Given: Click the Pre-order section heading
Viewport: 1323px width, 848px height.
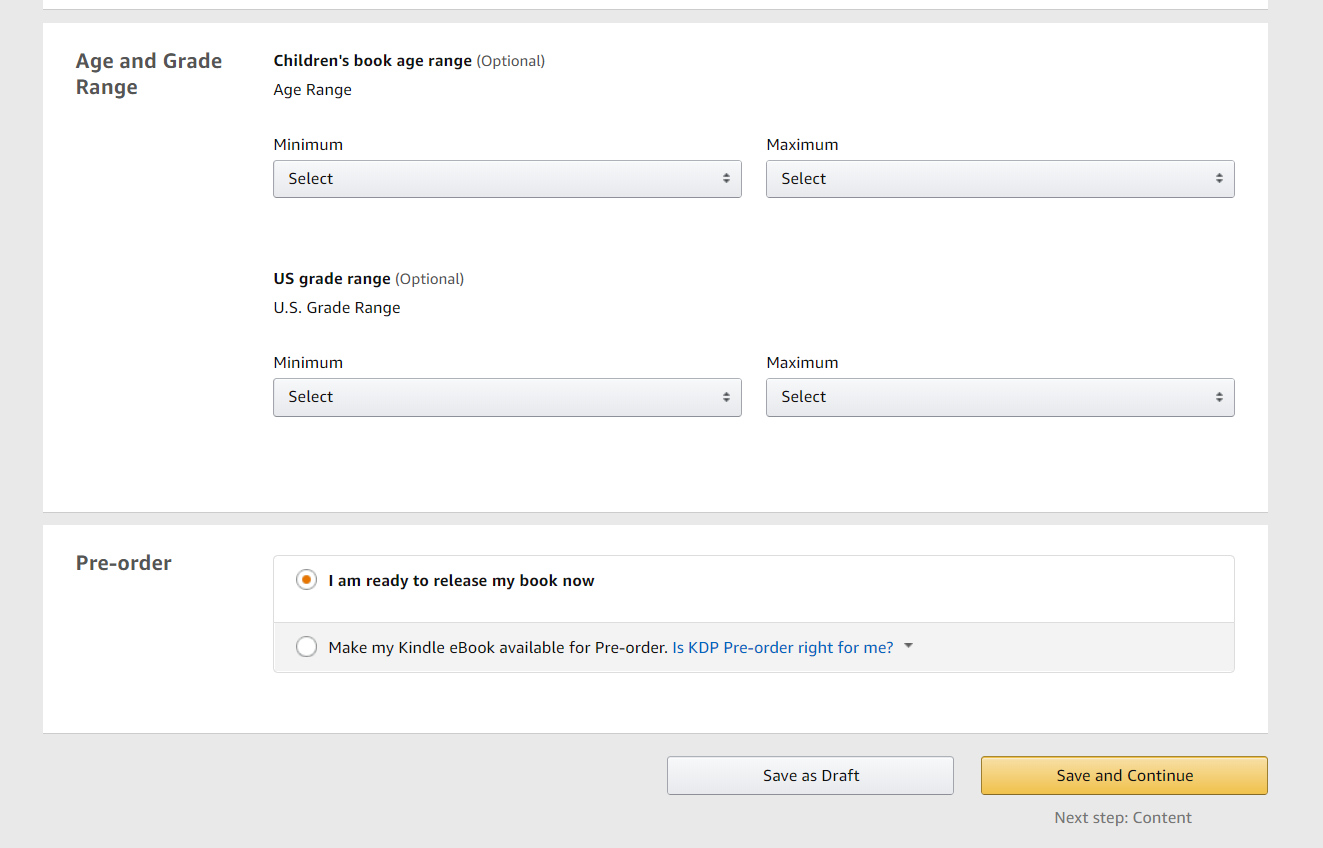Looking at the screenshot, I should [x=124, y=563].
